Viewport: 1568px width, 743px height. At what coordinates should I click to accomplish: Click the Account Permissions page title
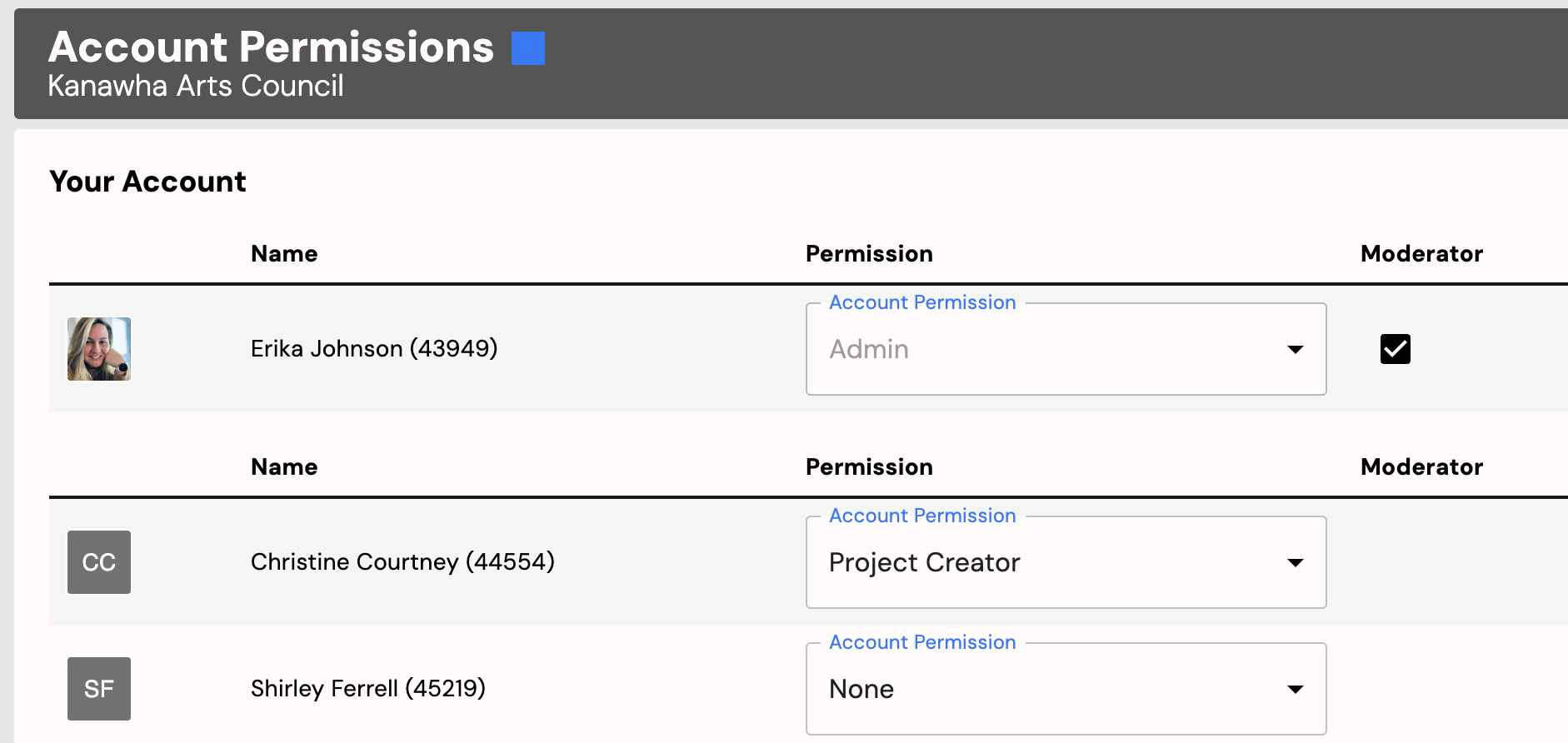coord(272,47)
